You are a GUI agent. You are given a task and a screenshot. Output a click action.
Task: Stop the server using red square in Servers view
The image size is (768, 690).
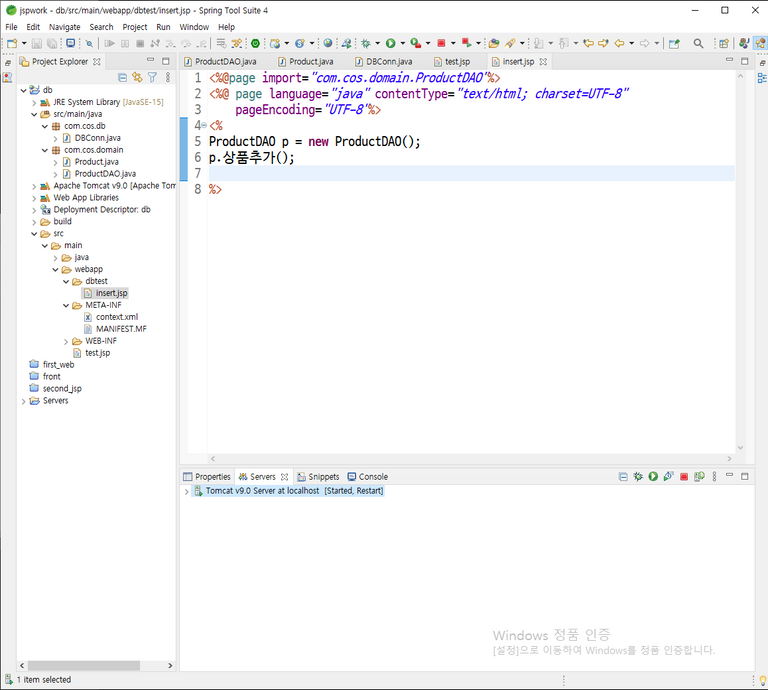(684, 476)
